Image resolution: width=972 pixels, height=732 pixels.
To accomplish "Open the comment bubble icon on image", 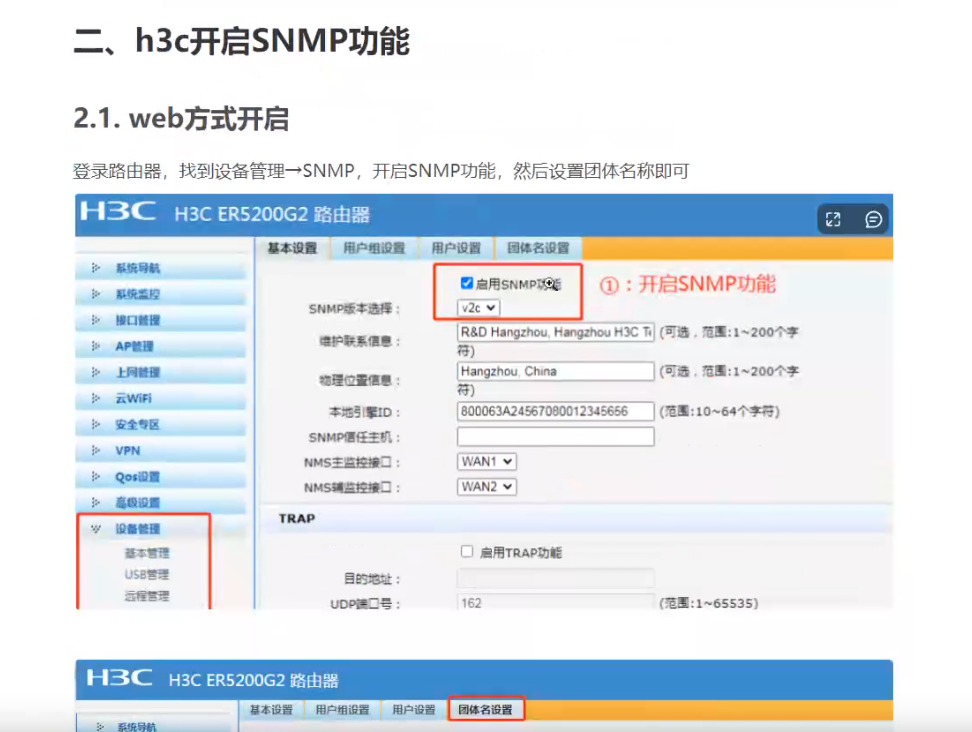I will [873, 219].
